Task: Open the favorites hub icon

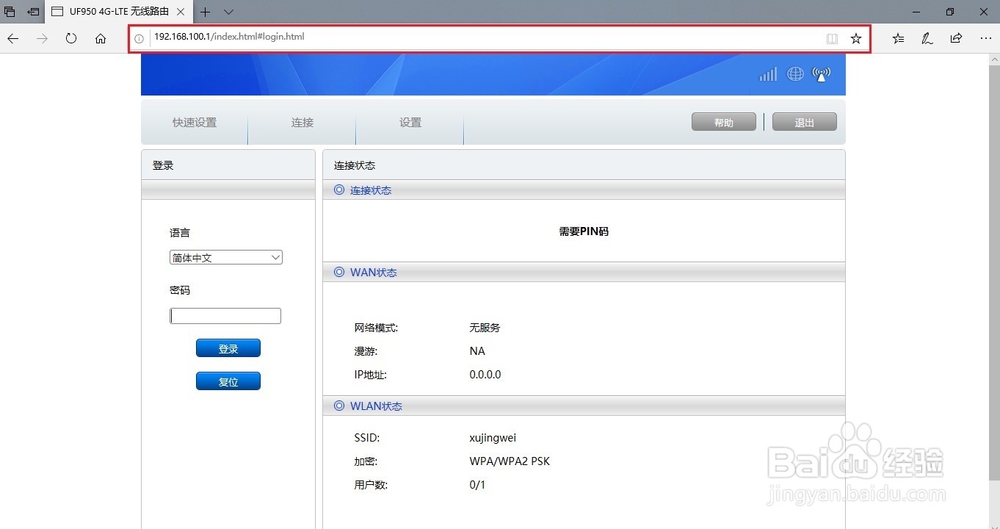Action: point(898,38)
